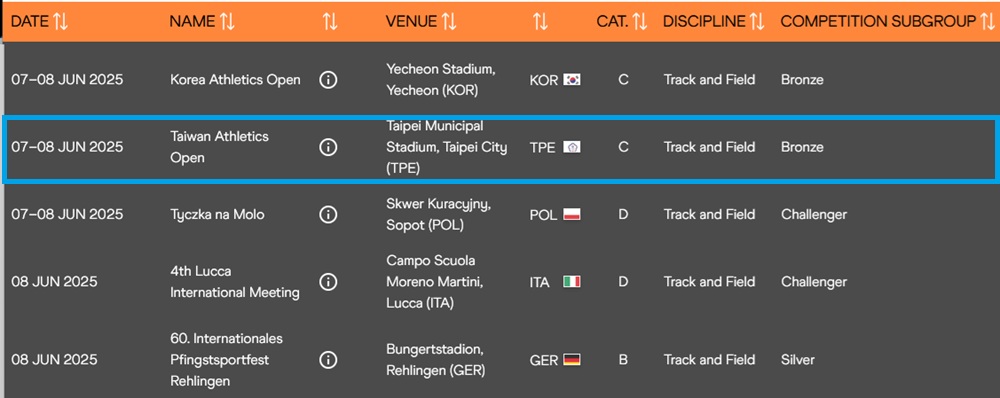Click the Poland flag icon
Viewport: 1000px width, 398px height.
[x=571, y=214]
